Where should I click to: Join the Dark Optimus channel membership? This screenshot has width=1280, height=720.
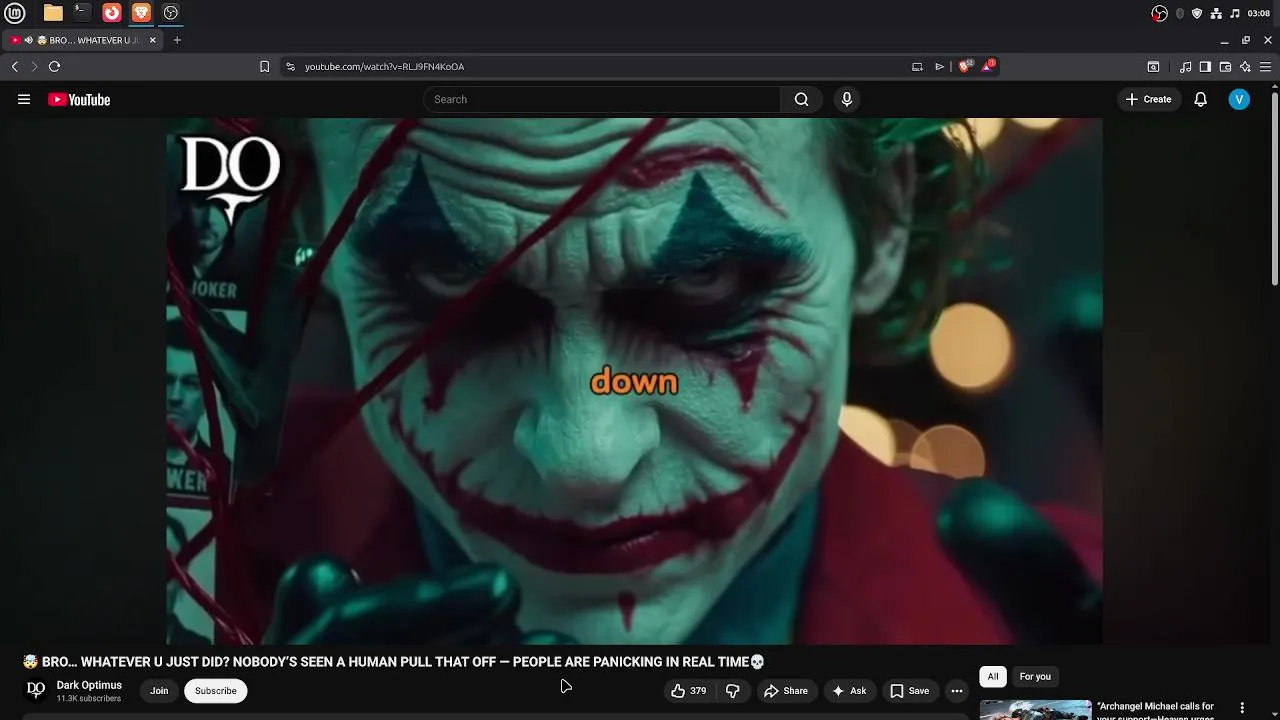point(159,691)
